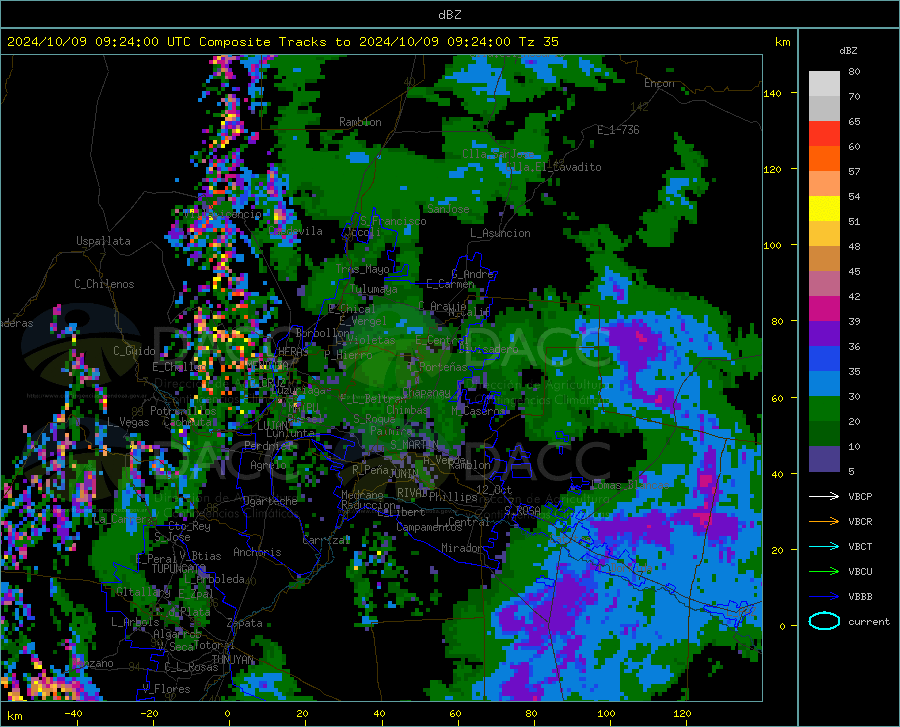Click the Phillips map label

click(453, 497)
